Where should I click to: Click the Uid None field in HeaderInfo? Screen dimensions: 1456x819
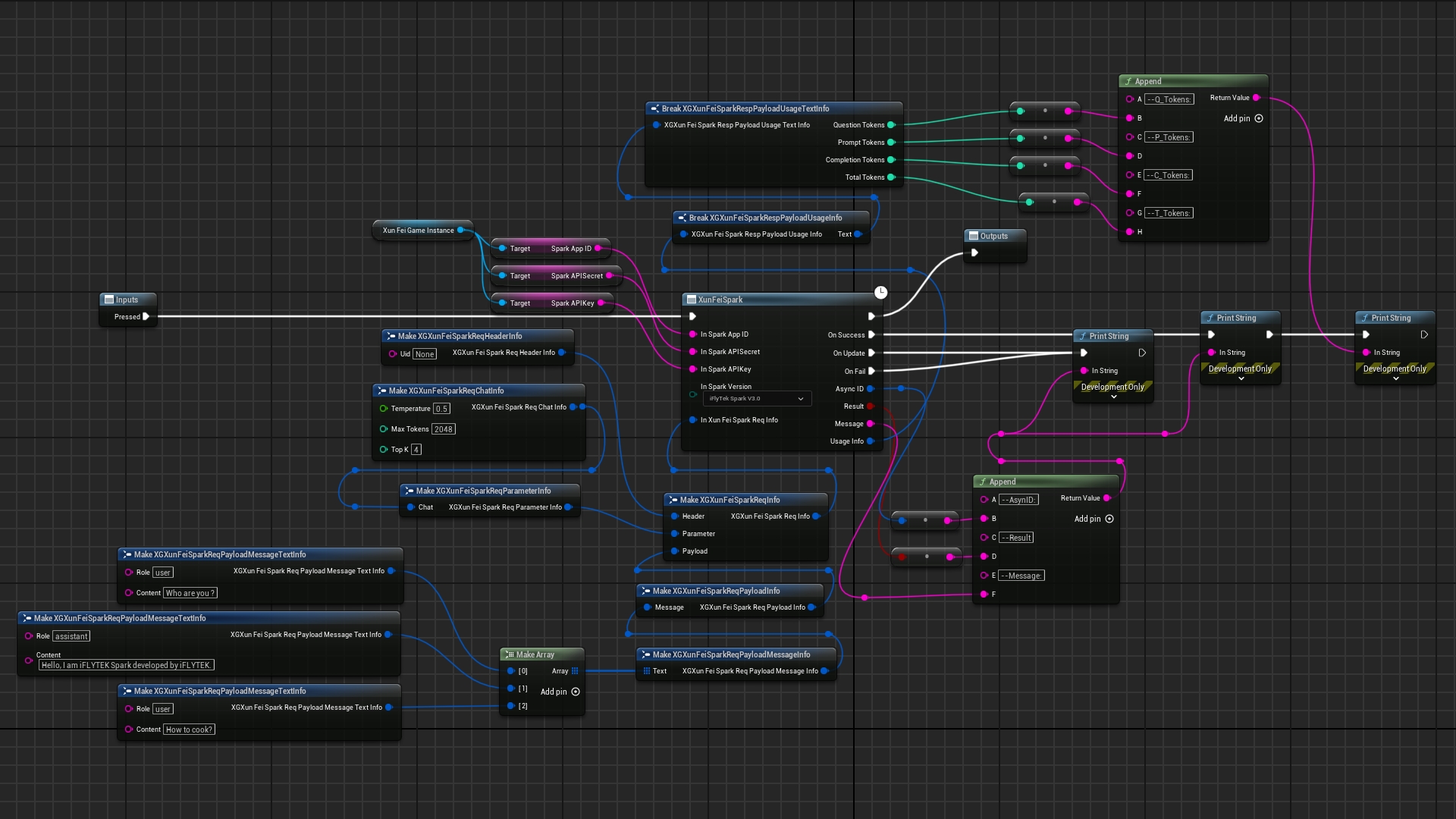[x=425, y=354]
